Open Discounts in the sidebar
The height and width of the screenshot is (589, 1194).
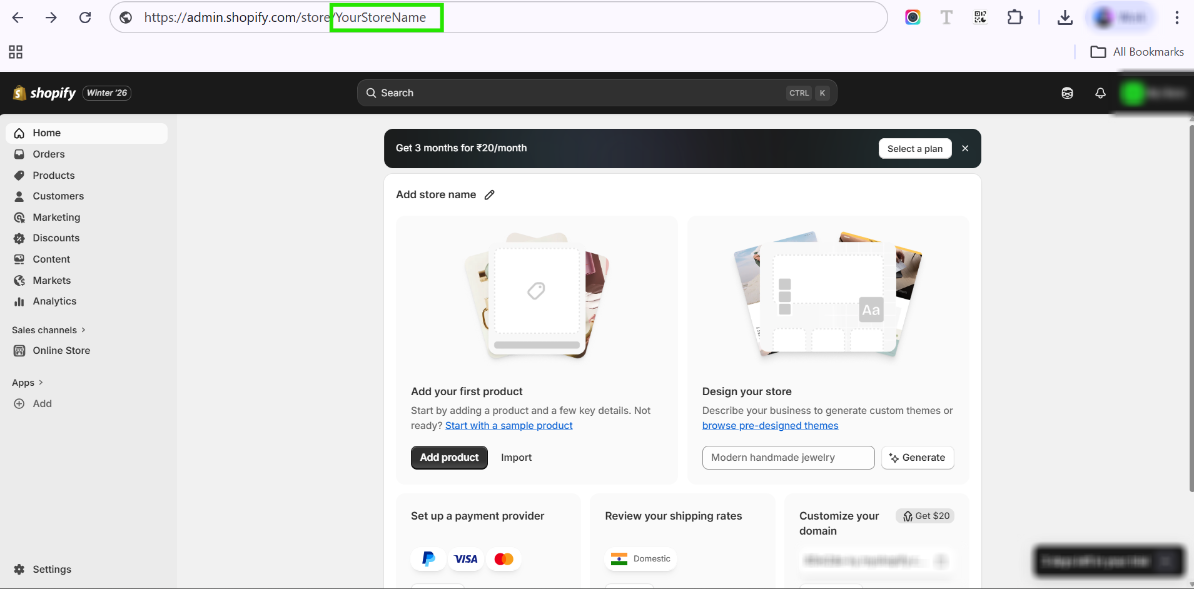56,238
